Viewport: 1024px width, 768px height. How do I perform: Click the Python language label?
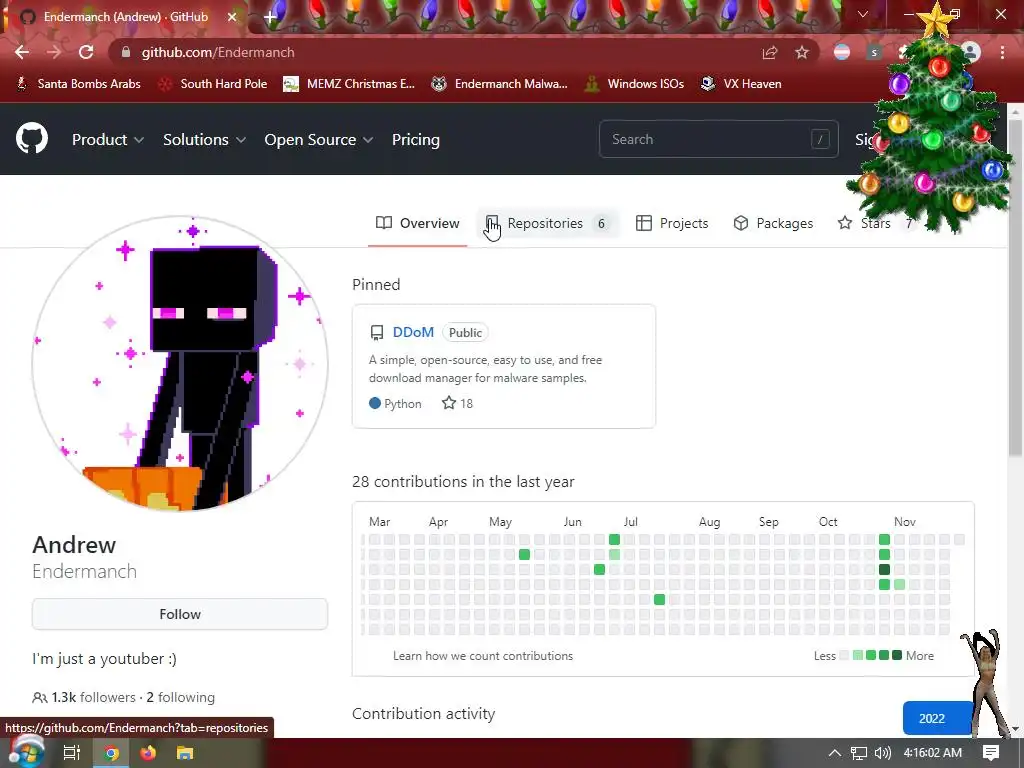(395, 403)
